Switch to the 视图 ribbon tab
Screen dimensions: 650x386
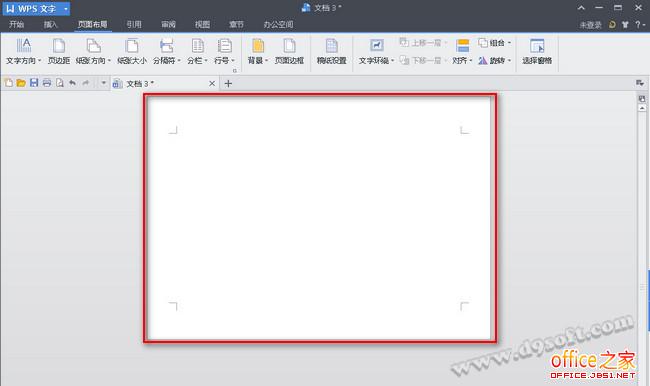click(202, 24)
